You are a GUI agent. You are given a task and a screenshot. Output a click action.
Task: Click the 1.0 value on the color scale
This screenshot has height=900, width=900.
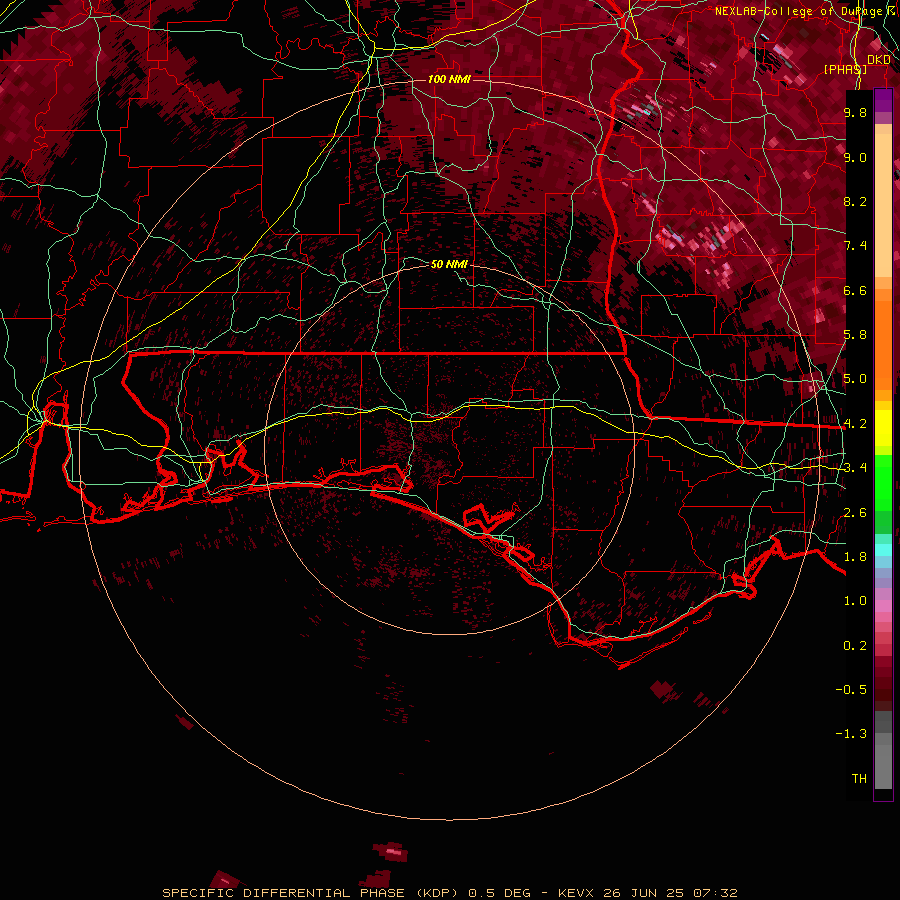[855, 601]
